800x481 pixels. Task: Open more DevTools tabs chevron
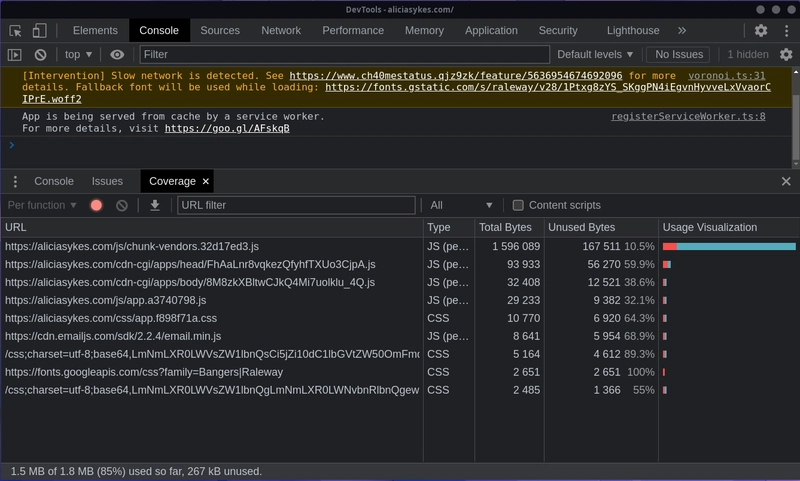click(x=682, y=31)
